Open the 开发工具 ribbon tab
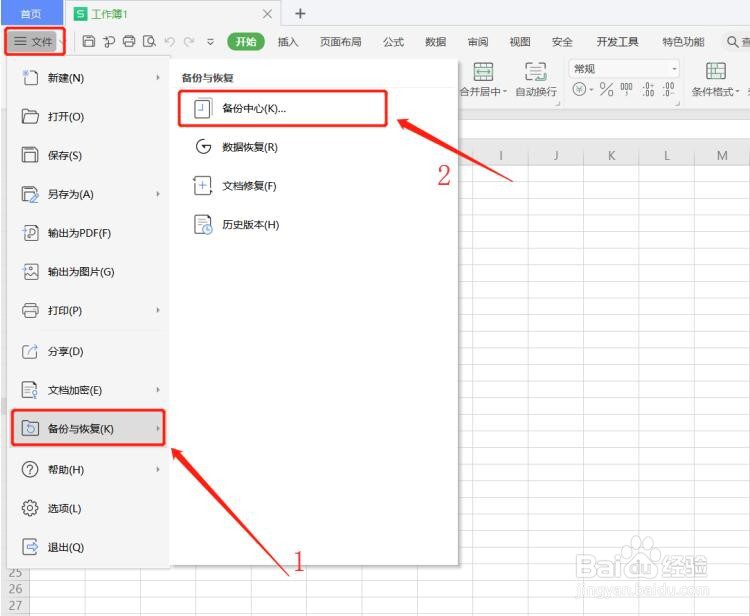 617,42
